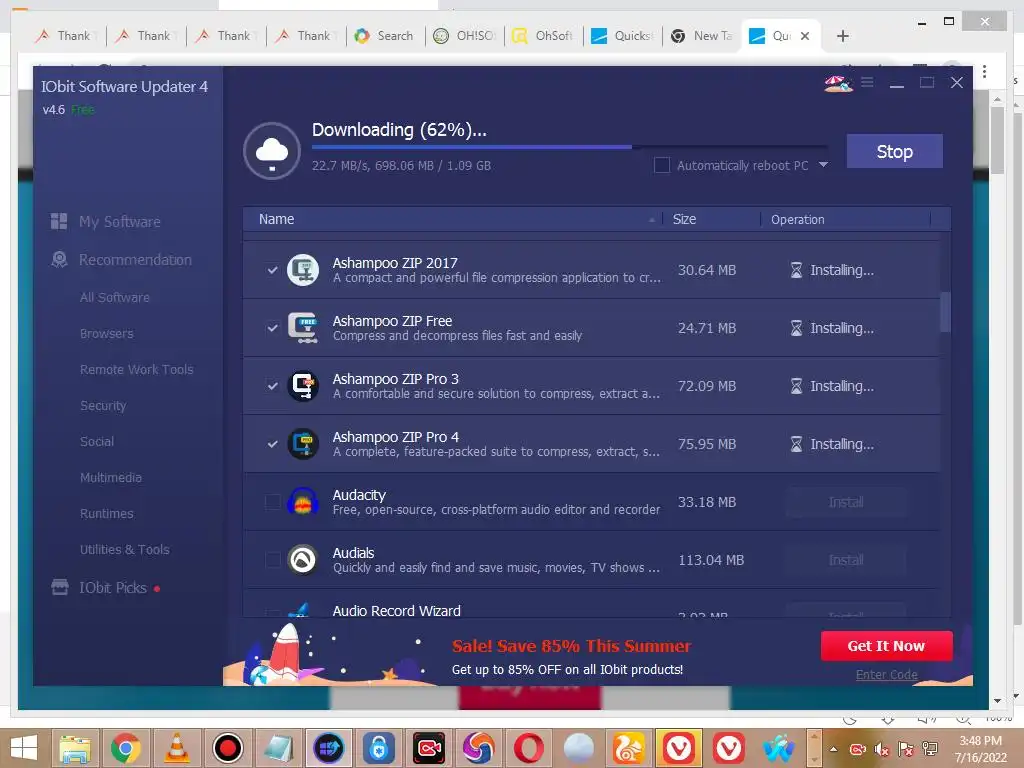Viewport: 1024px width, 768px height.
Task: Open the Windows Start menu
Action: pyautogui.click(x=24, y=748)
